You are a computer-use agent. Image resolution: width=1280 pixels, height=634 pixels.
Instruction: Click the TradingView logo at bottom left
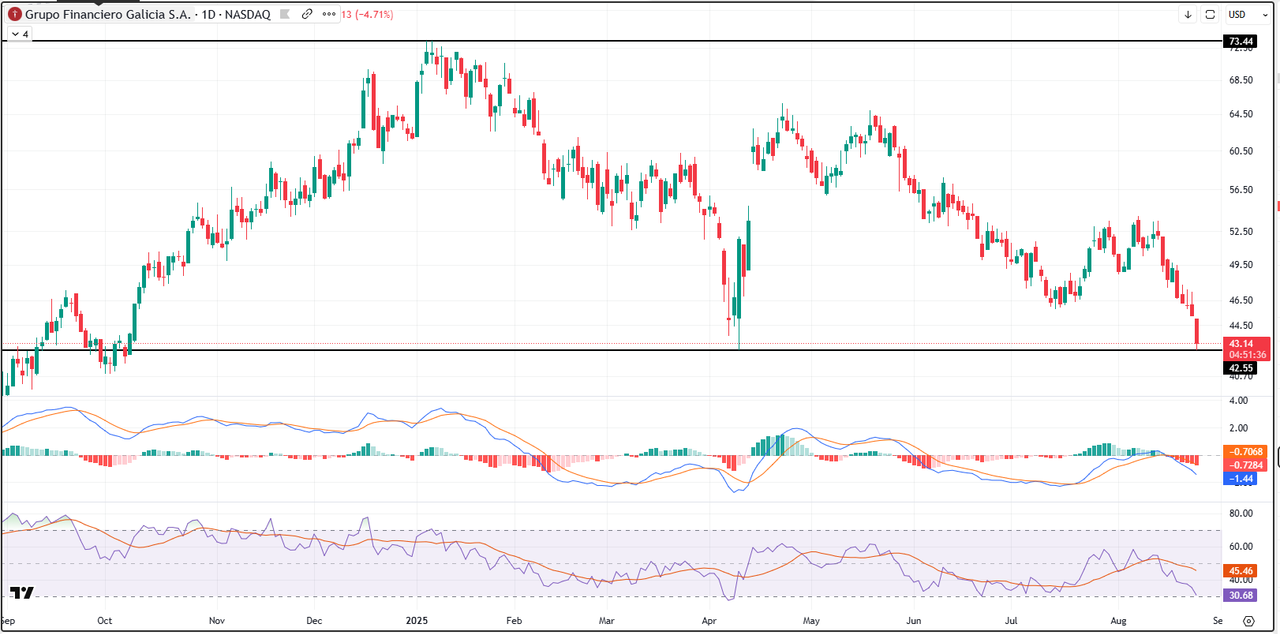22,593
